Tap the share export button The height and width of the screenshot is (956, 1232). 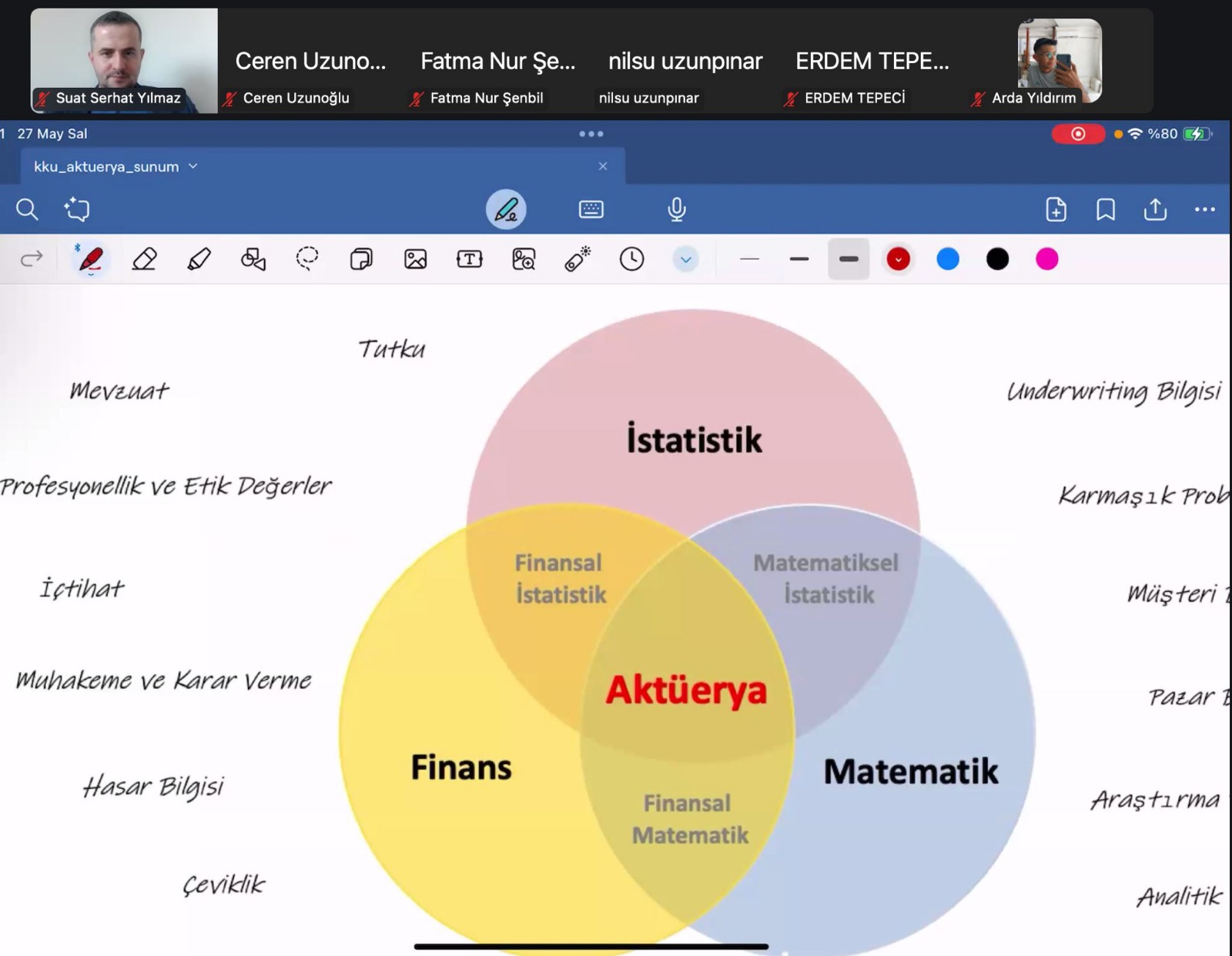pos(1155,209)
